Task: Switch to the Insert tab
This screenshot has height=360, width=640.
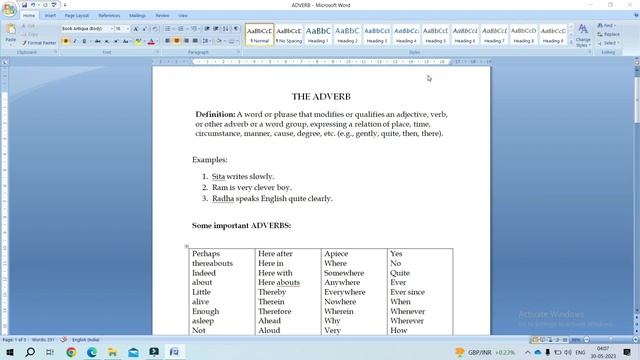Action: pos(50,16)
